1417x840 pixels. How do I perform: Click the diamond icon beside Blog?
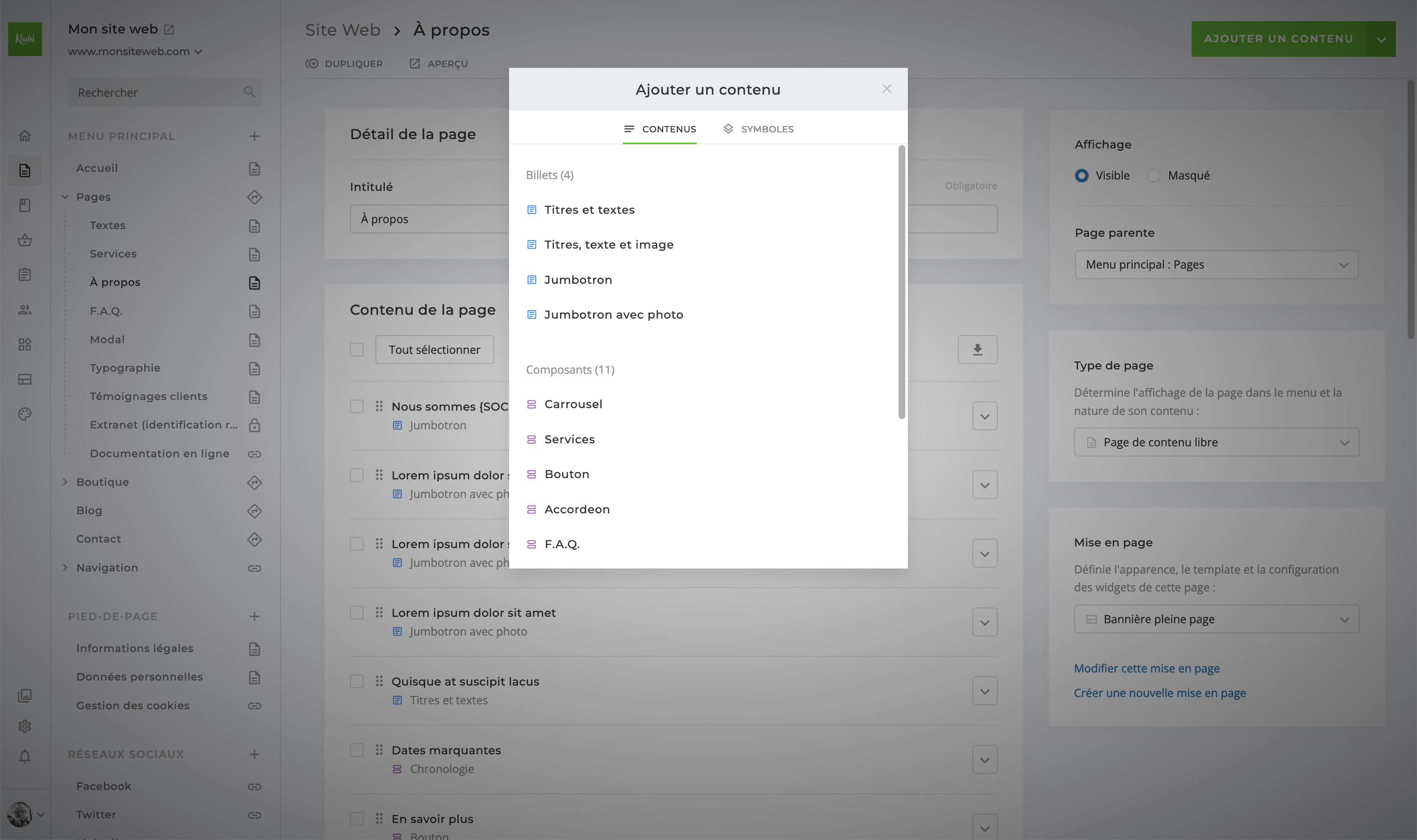(254, 511)
